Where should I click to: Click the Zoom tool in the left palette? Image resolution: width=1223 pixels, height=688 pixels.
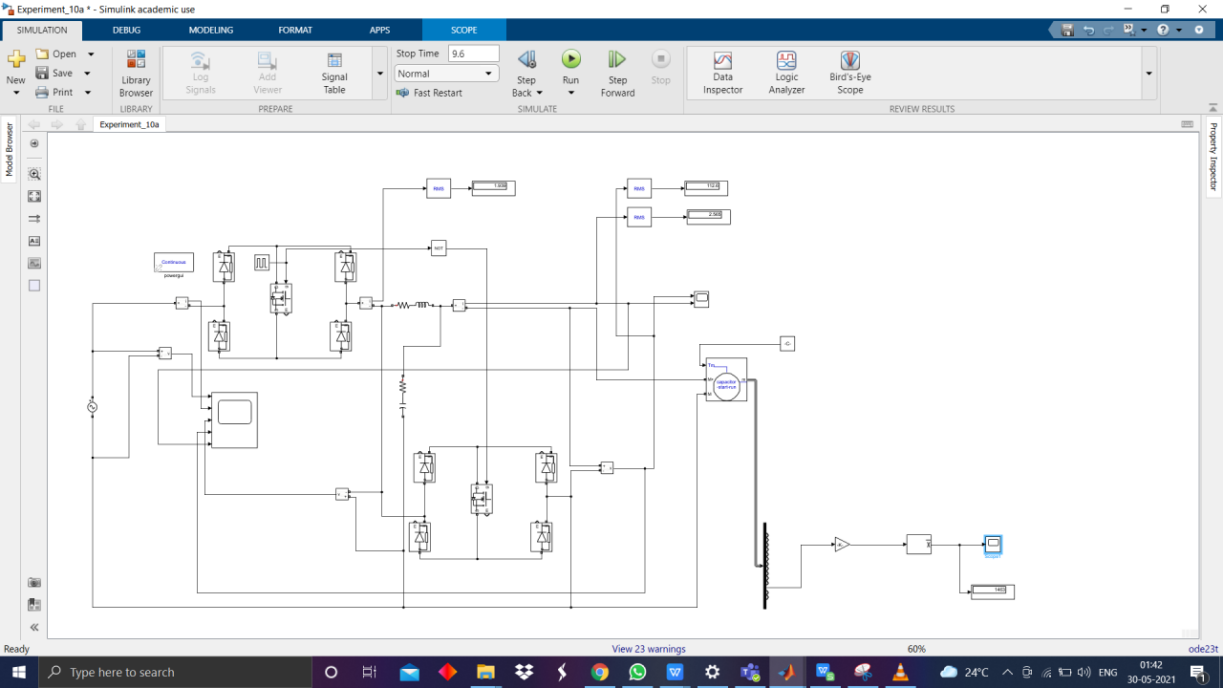34,174
